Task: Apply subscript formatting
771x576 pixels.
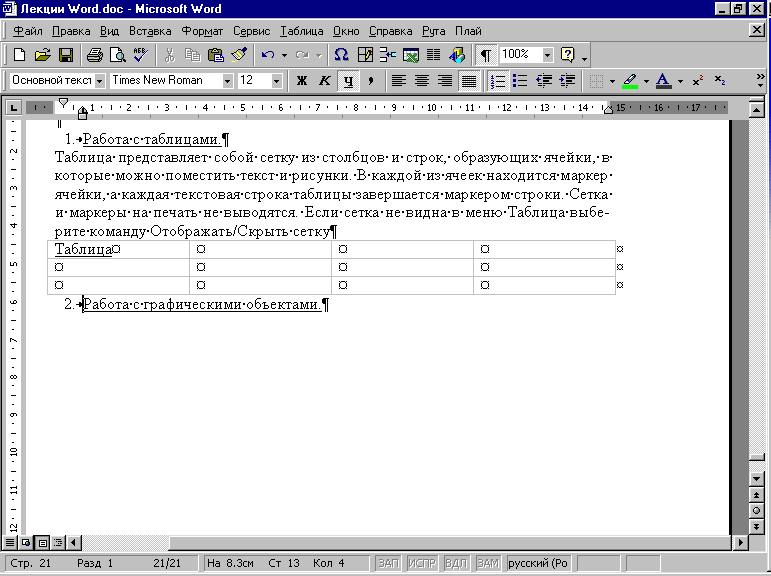Action: point(720,81)
